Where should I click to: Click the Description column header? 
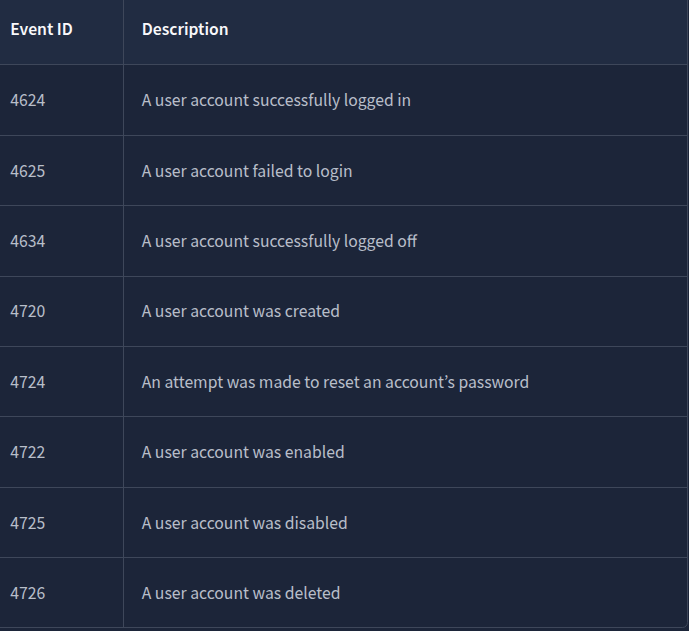185,30
